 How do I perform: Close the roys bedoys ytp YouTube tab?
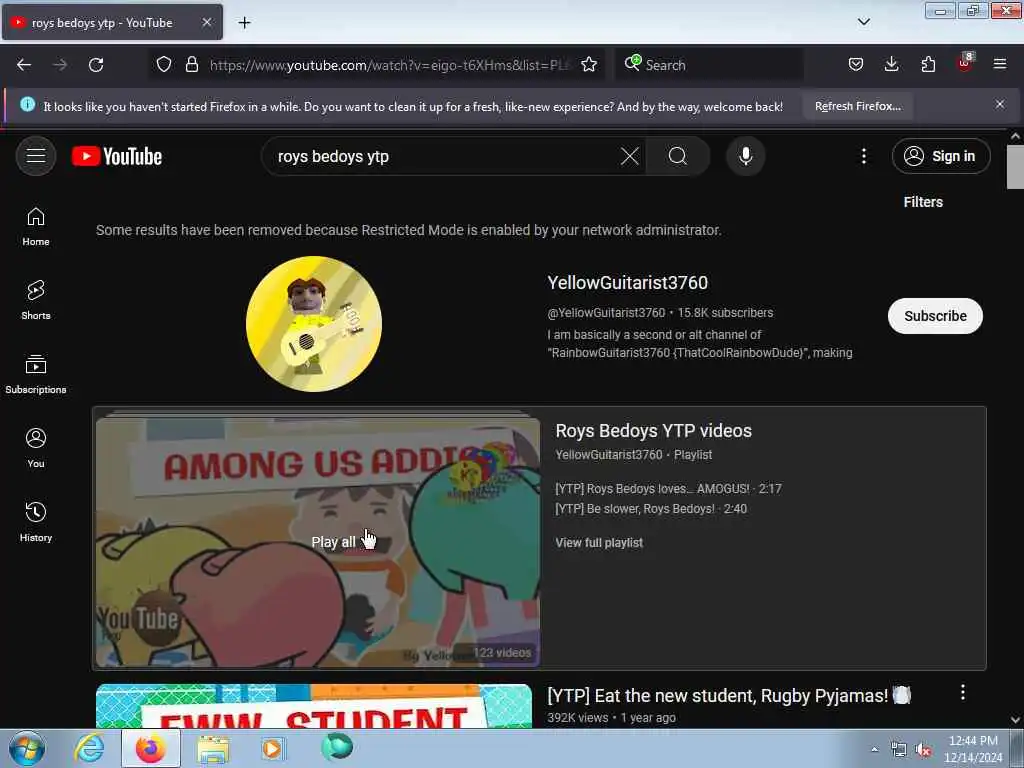pyautogui.click(x=206, y=22)
